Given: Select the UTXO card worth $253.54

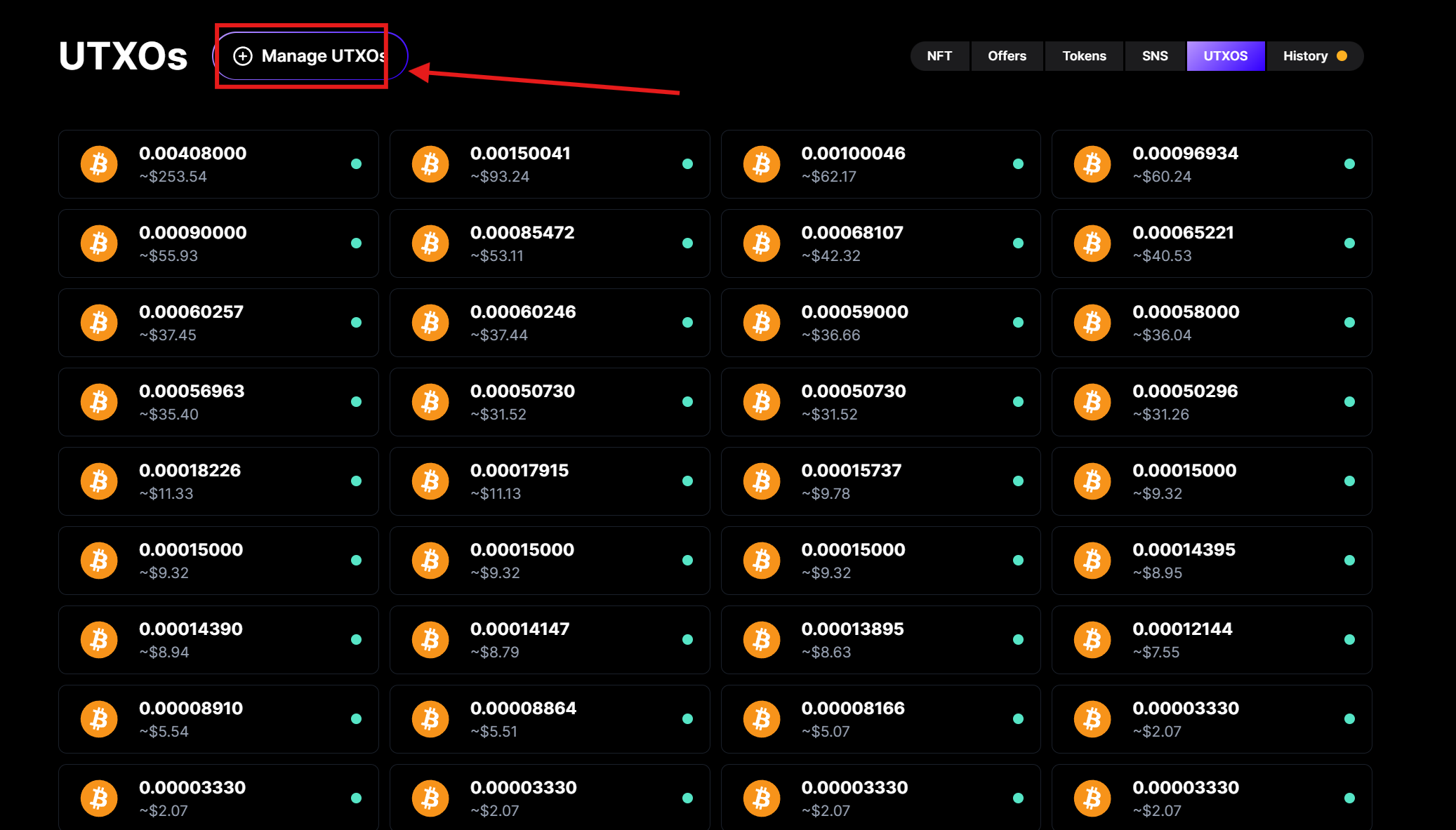Looking at the screenshot, I should pyautogui.click(x=218, y=163).
